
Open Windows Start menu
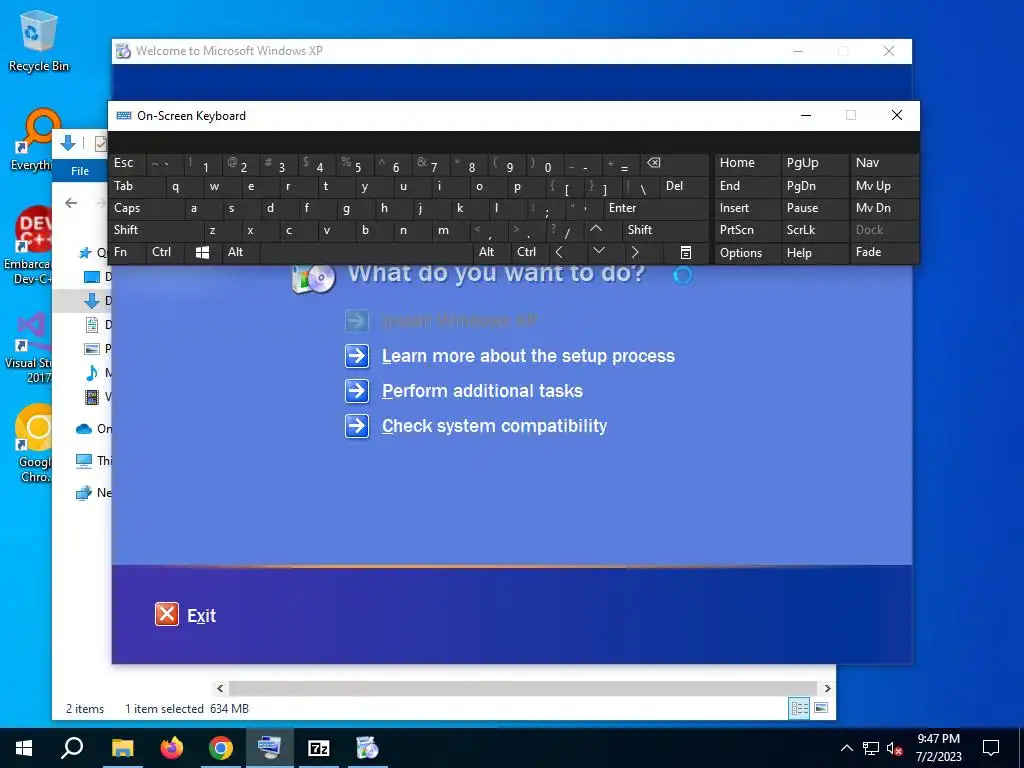[x=24, y=748]
